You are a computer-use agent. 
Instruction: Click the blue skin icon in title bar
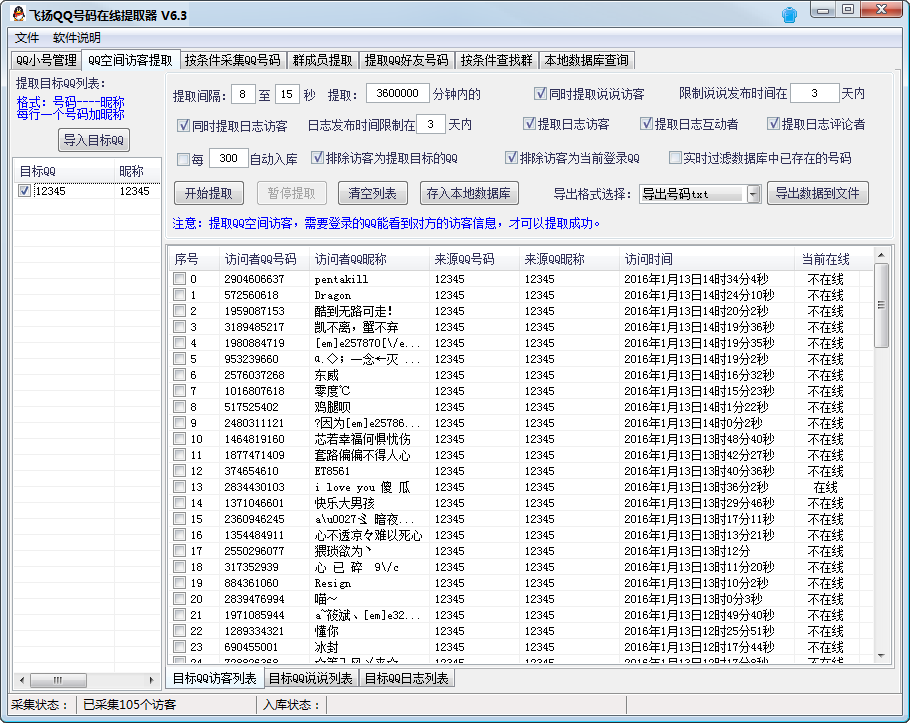790,14
